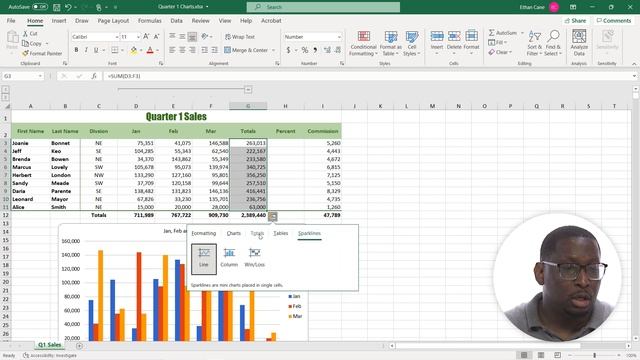Open the File menu tab
The height and width of the screenshot is (360, 640).
click(11, 20)
